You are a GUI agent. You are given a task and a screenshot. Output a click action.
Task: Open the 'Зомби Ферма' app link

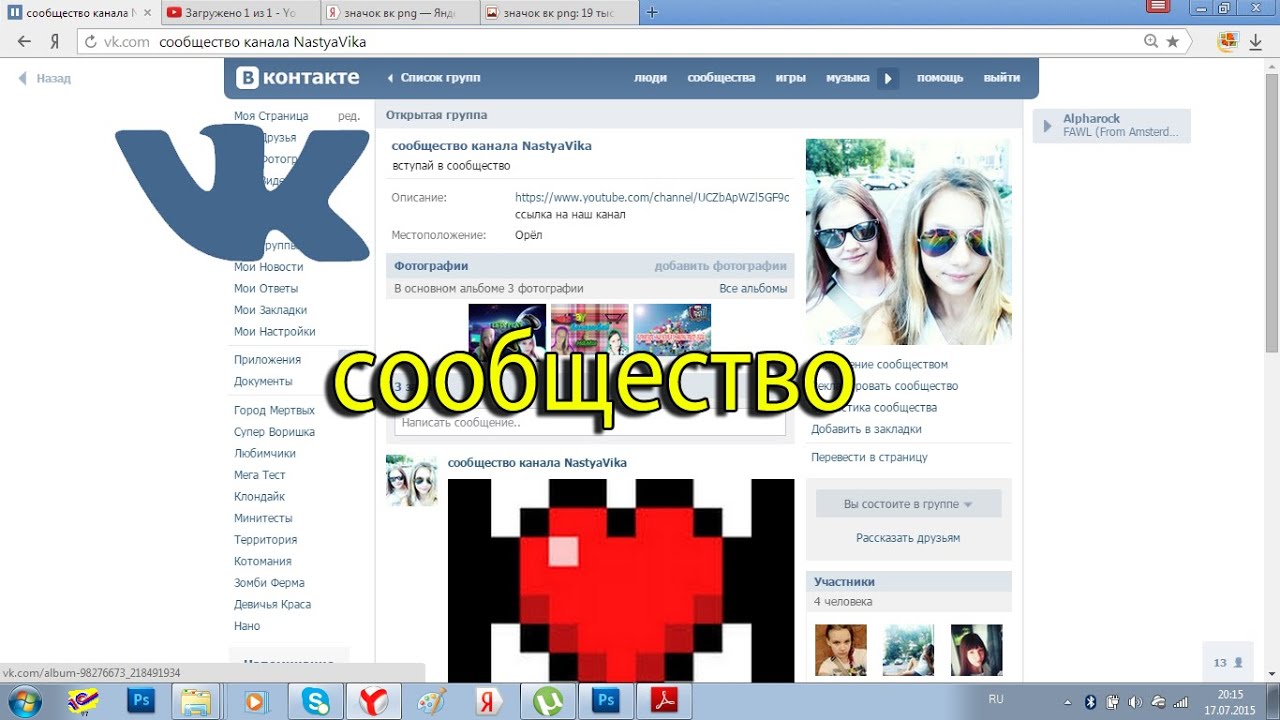pyautogui.click(x=269, y=583)
